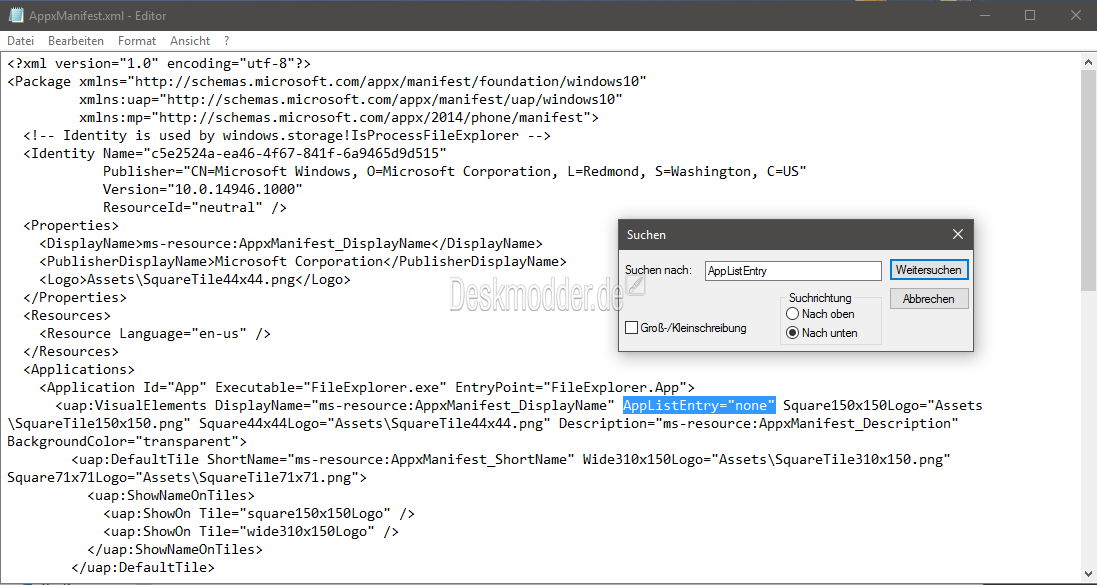
Task: Click the DisplayName ms-resource line
Action: tap(290, 244)
